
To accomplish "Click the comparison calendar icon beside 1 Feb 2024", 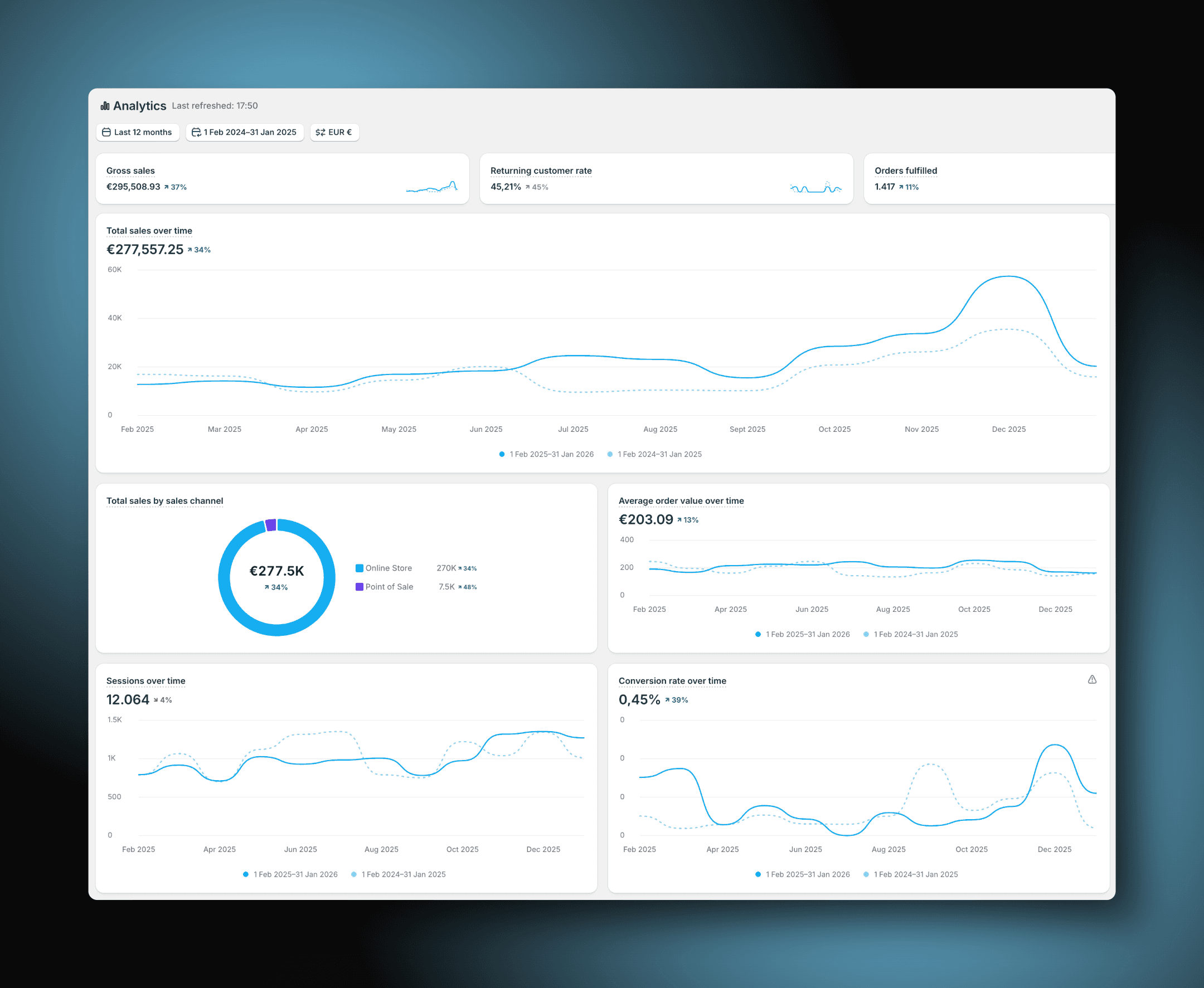I will point(196,132).
